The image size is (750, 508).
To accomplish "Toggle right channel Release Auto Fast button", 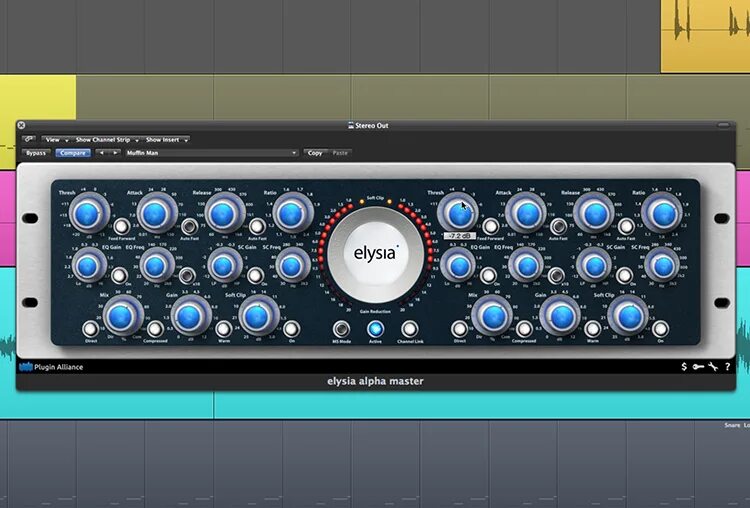I will [626, 226].
